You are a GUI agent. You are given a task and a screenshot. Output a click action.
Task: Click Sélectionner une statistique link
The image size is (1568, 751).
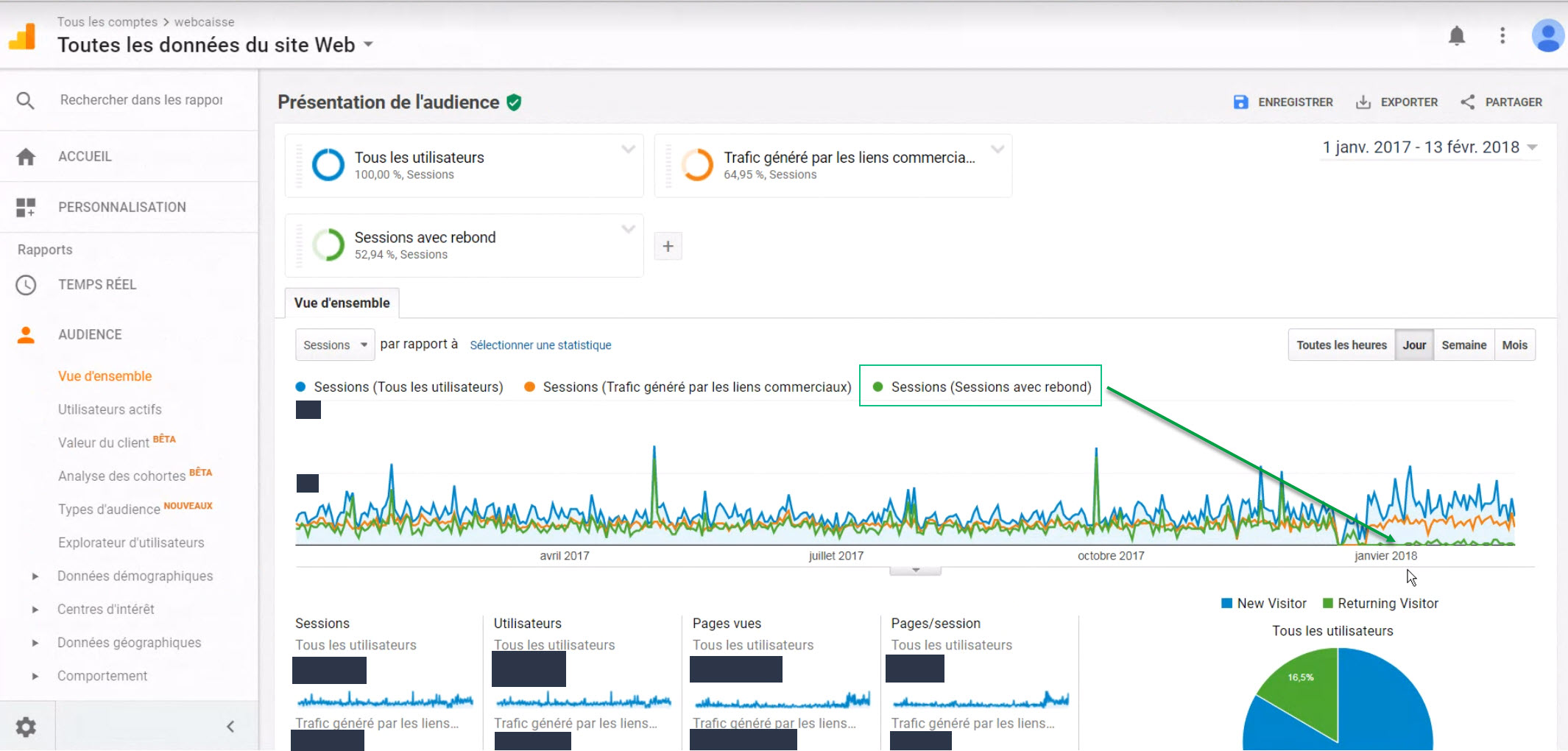pyautogui.click(x=540, y=345)
